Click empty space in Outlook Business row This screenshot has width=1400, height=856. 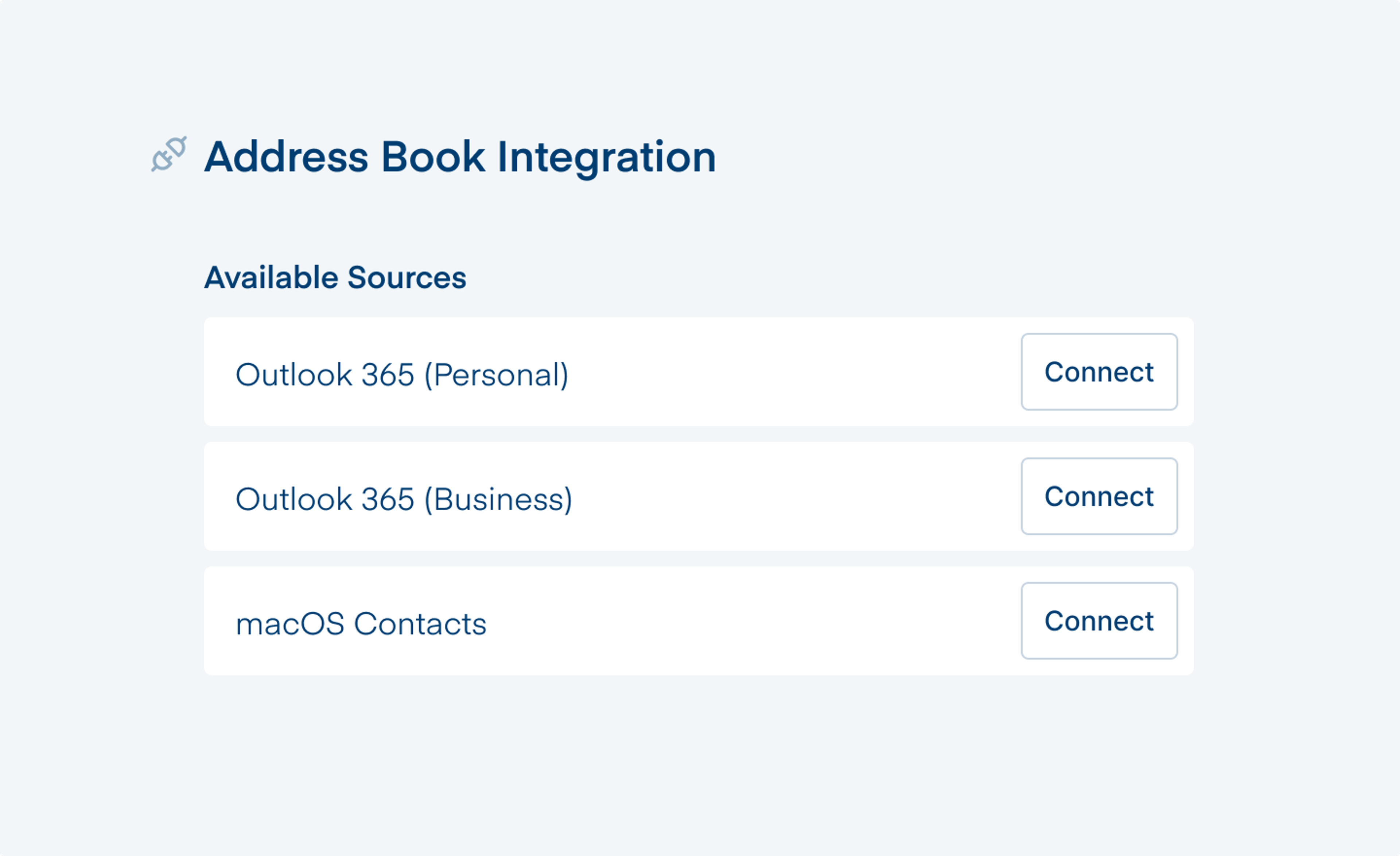(796, 496)
